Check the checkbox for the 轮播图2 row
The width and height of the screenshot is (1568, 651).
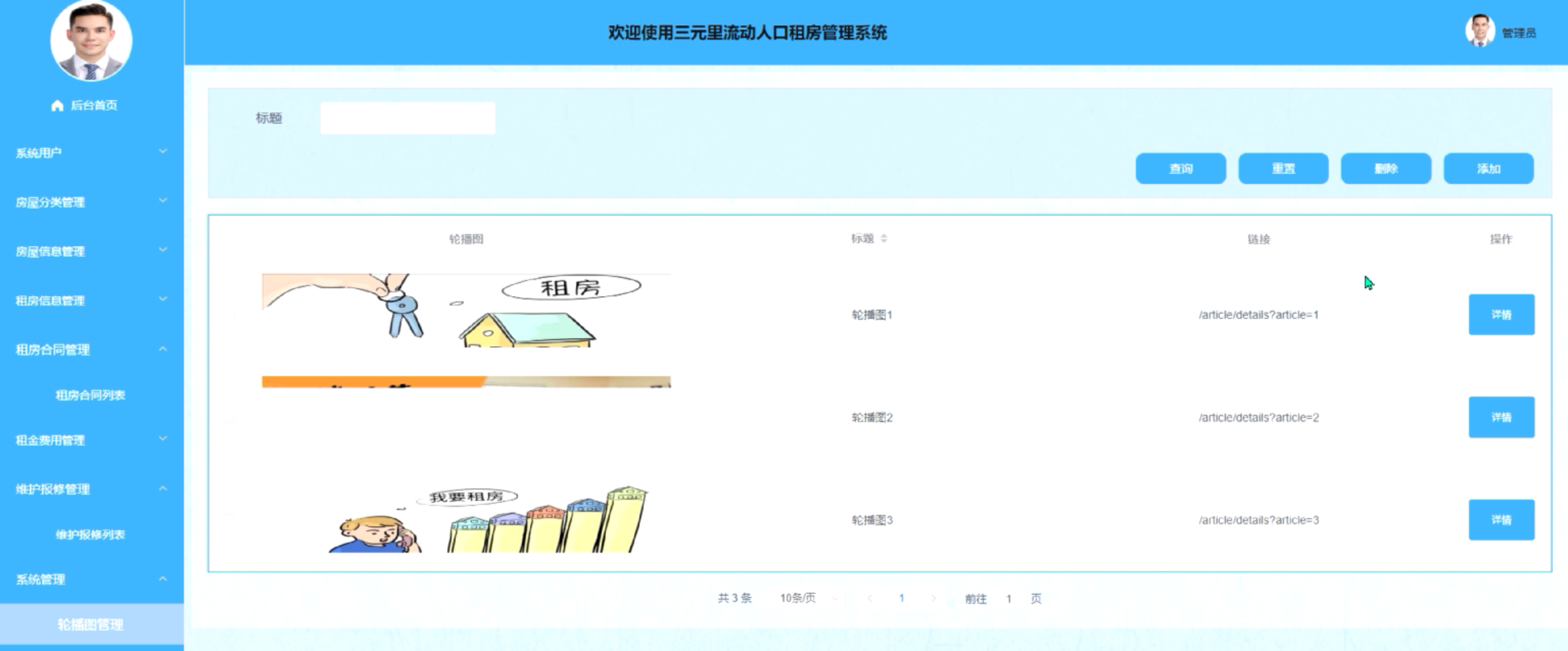click(x=229, y=417)
